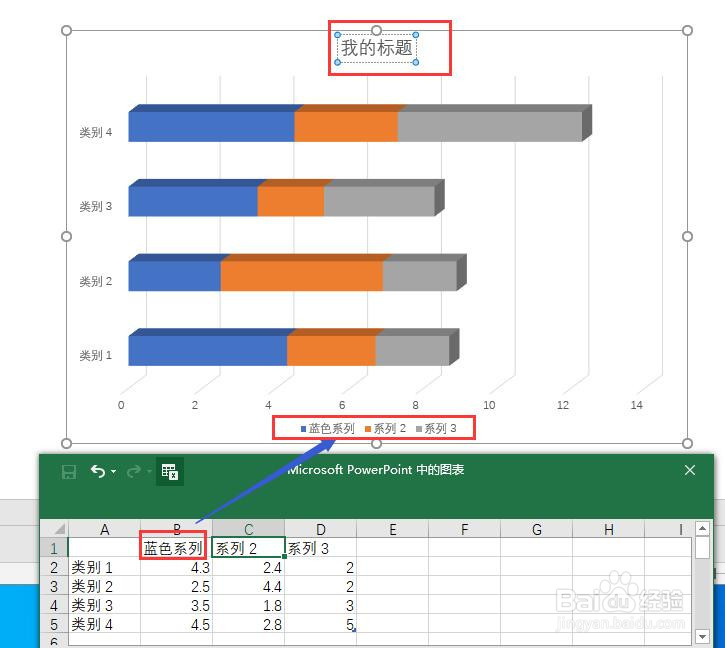725x648 pixels.
Task: Open the Redo history dropdown arrow
Action: [149, 472]
